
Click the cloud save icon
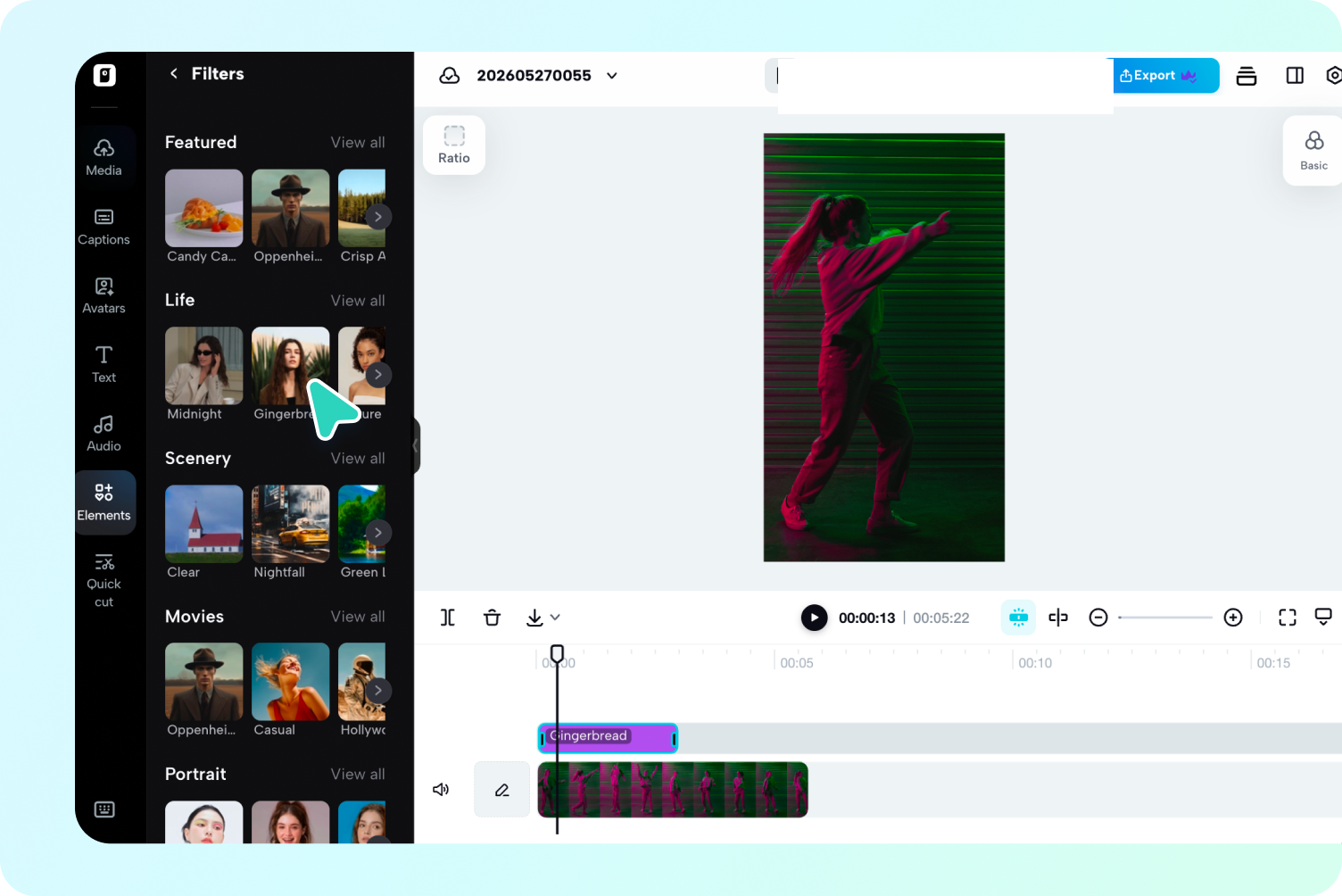click(450, 76)
